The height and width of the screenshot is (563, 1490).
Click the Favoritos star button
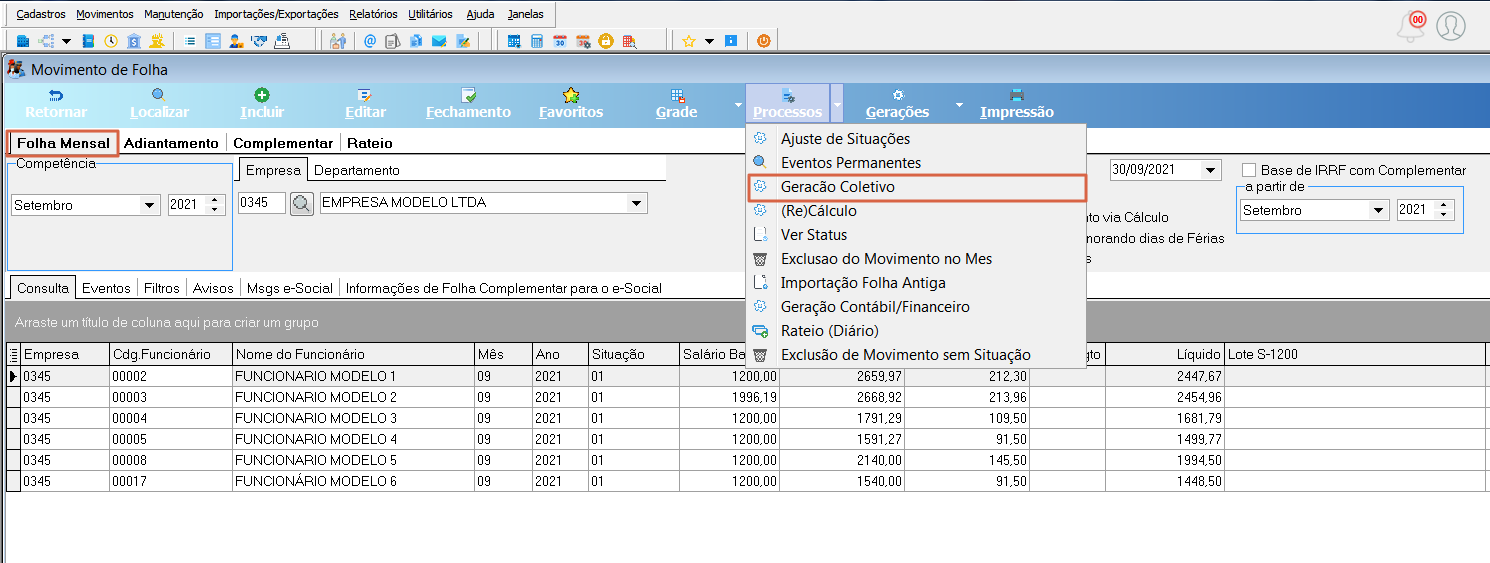[x=571, y=103]
